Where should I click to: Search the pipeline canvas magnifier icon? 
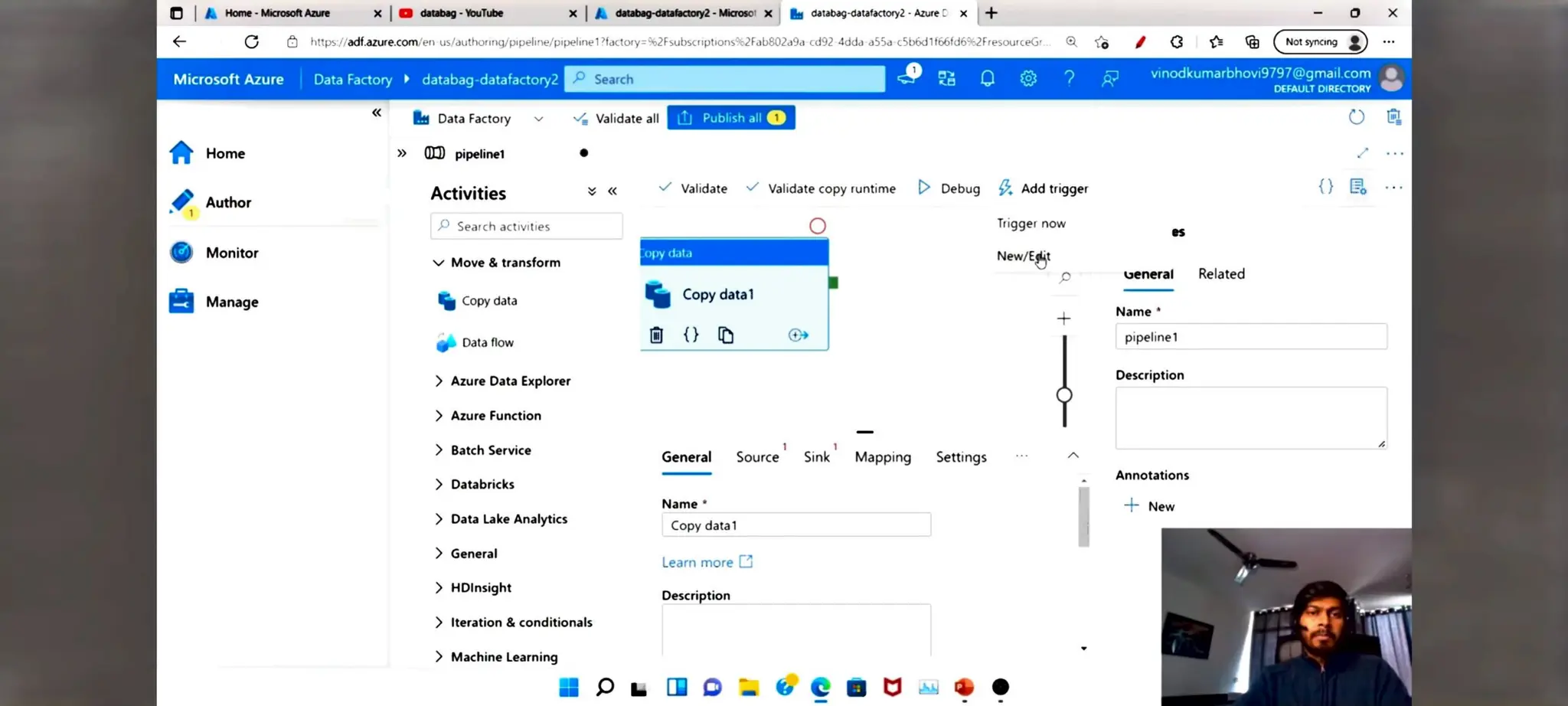click(1065, 278)
